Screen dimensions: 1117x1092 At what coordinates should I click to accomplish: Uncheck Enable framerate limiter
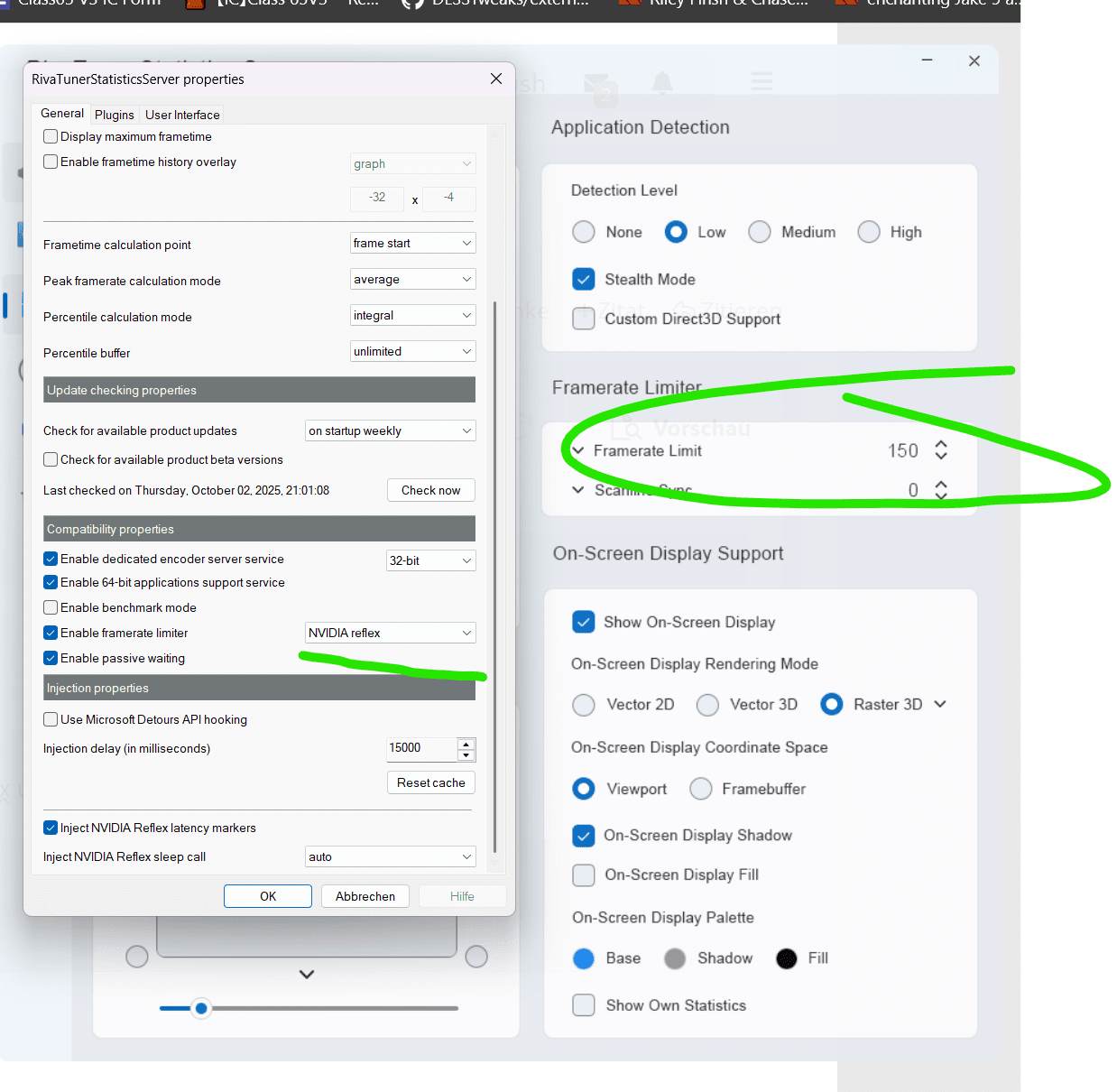(x=51, y=633)
